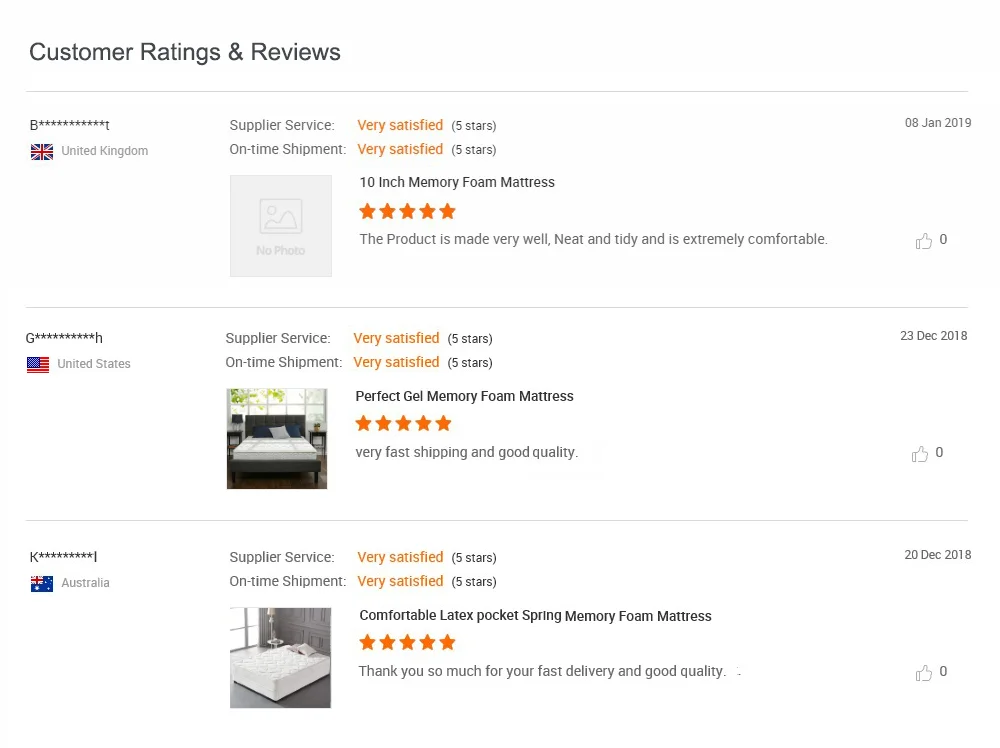Click the five-star rating on the UK review
Viewport: 1000px width, 748px height.
[x=407, y=211]
